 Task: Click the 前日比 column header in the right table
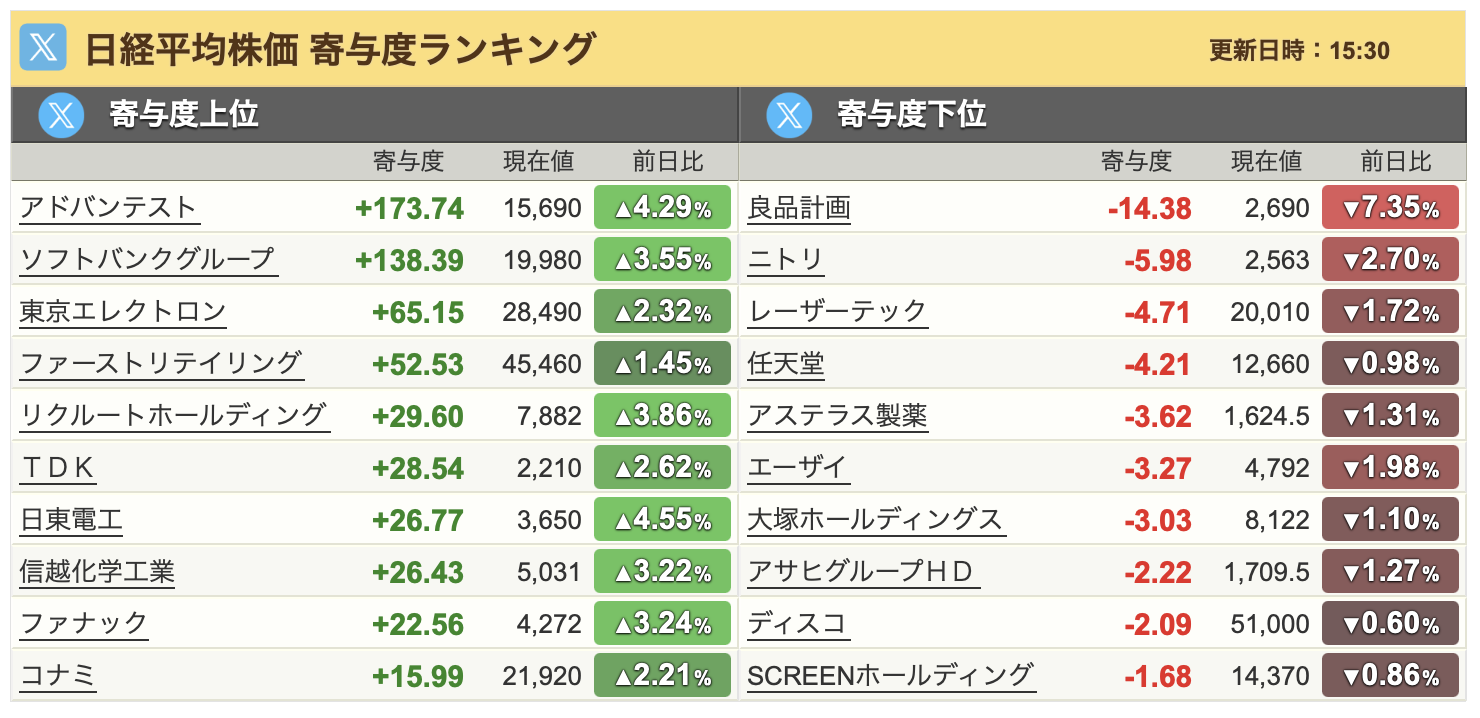point(1396,161)
